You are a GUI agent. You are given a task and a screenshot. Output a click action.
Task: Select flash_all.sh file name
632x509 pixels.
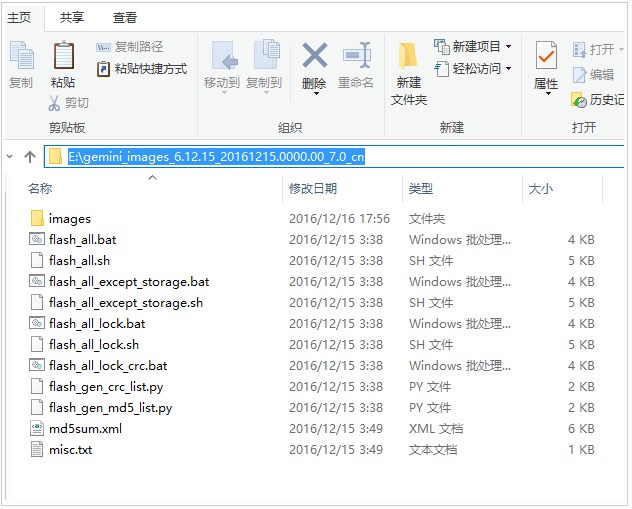click(79, 261)
